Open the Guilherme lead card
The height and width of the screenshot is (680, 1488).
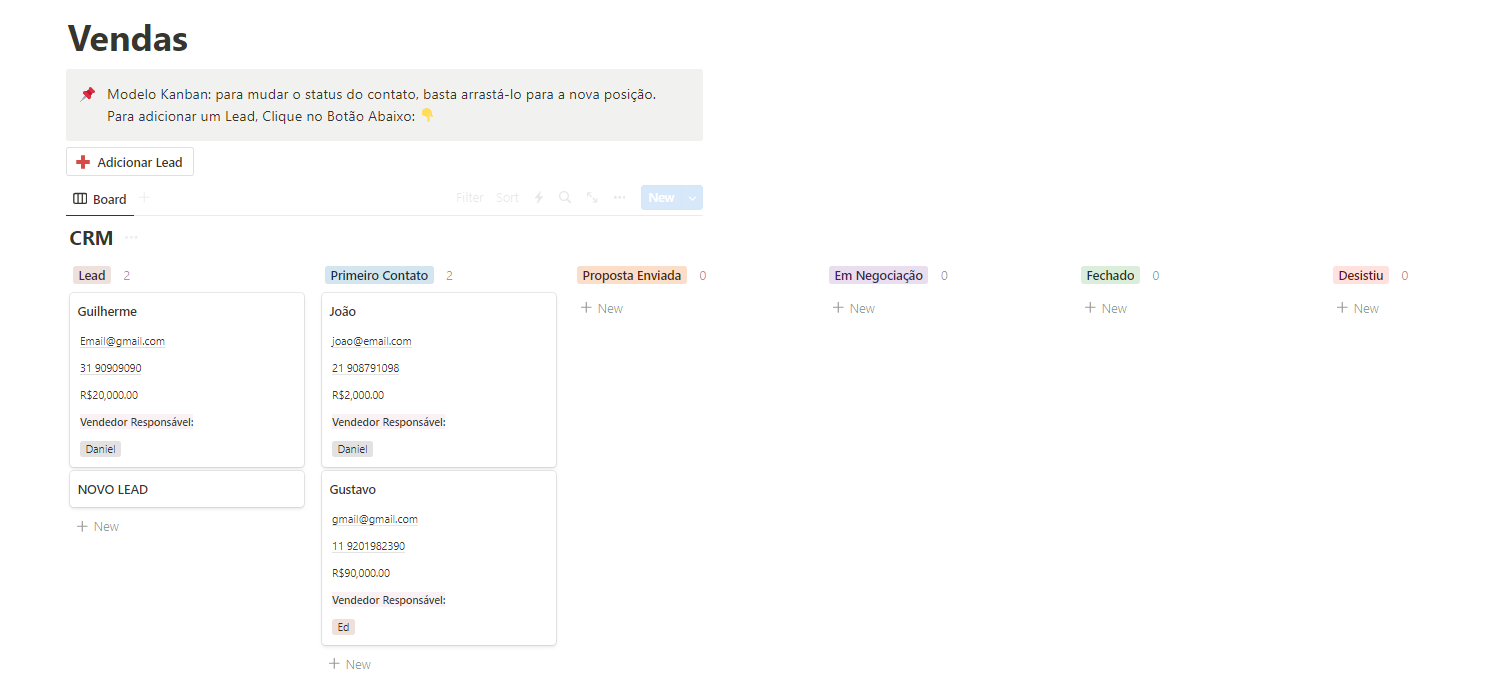point(107,312)
